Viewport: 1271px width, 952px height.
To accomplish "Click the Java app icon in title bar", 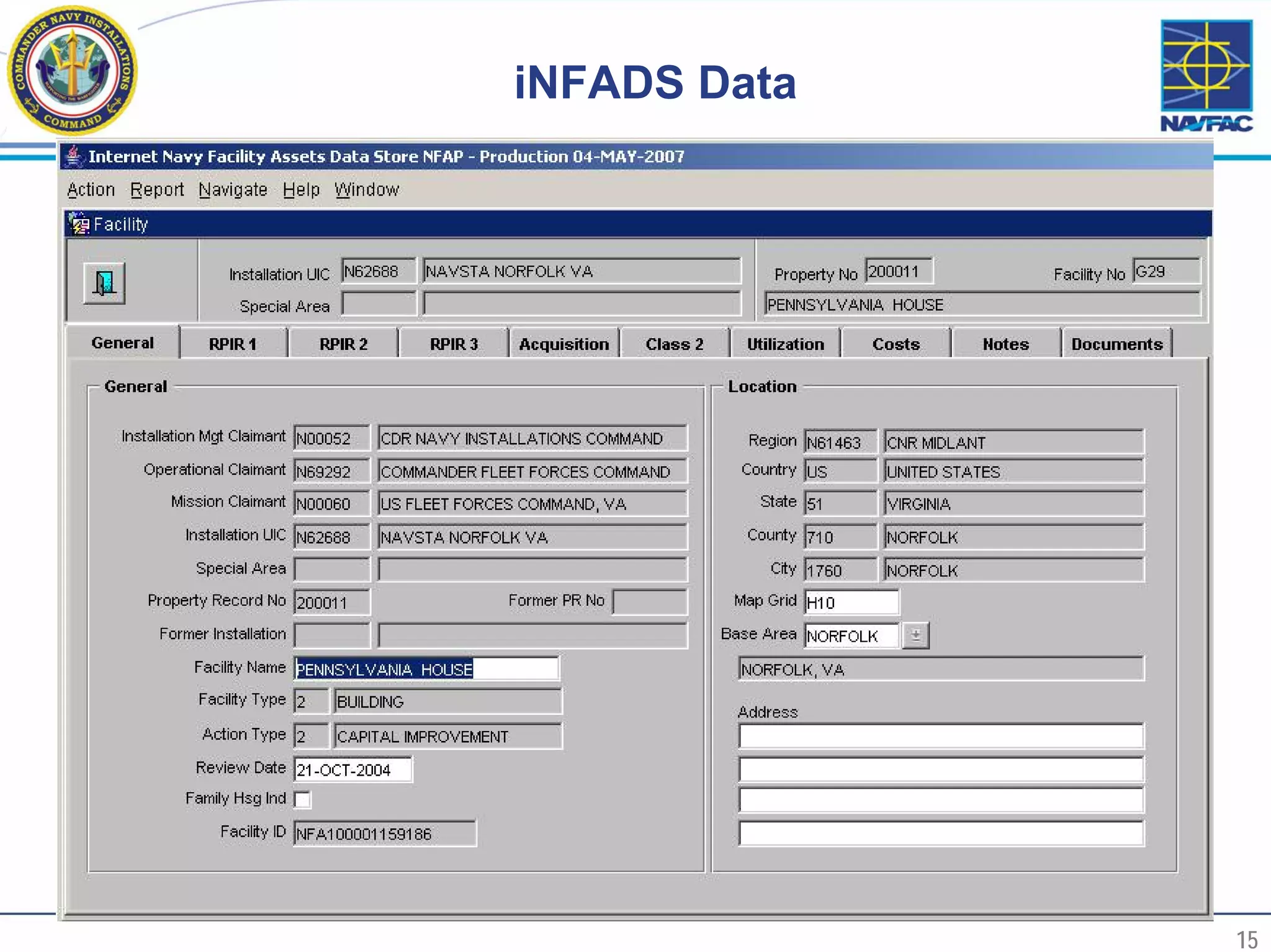I will [x=74, y=156].
